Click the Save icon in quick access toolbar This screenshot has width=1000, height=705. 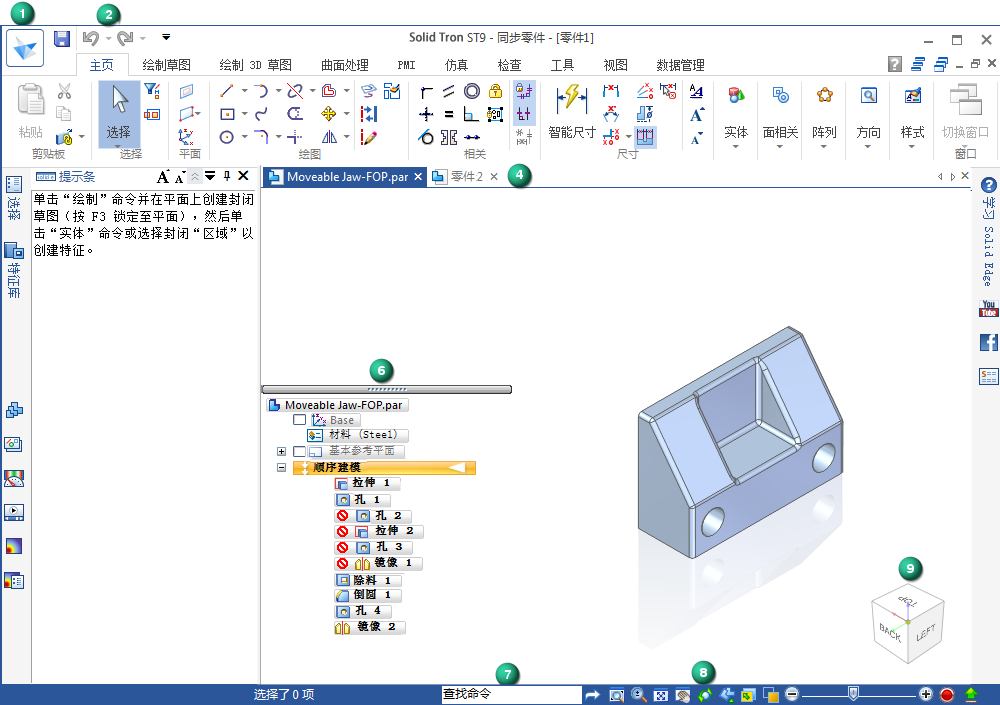(x=62, y=39)
